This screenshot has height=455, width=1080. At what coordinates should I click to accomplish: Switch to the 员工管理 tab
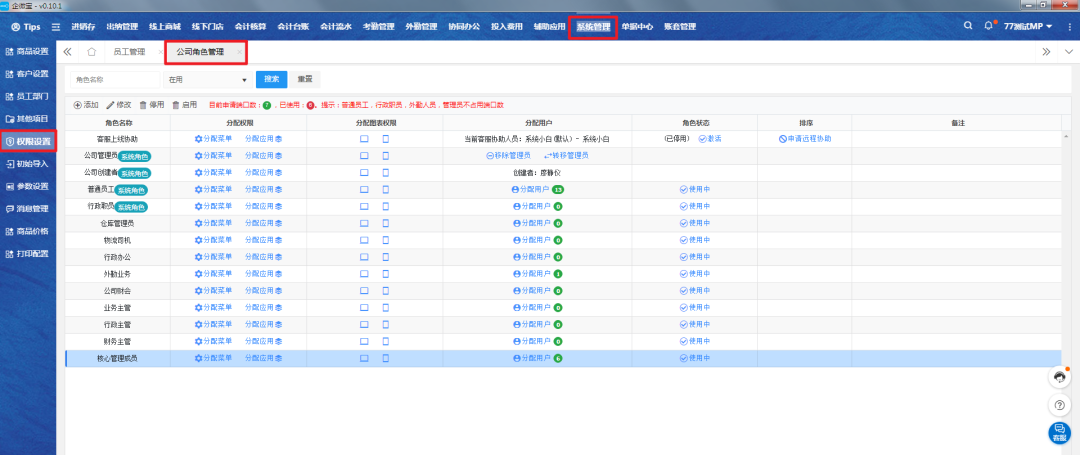click(129, 51)
